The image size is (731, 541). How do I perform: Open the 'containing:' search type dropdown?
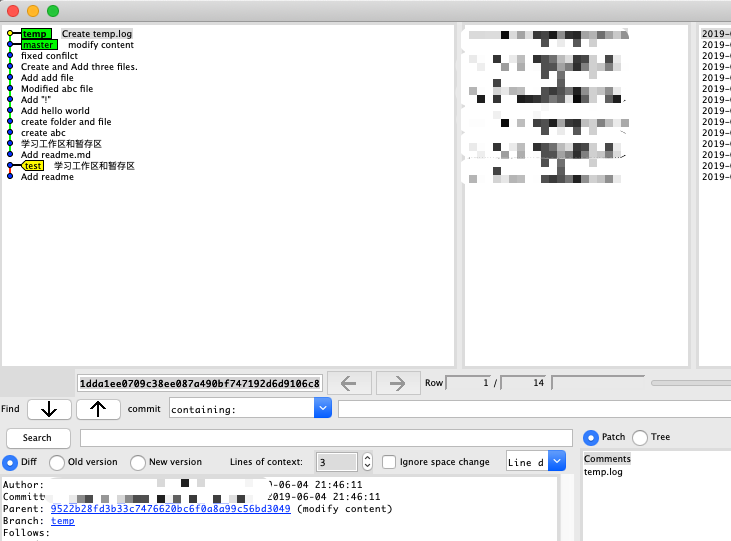pyautogui.click(x=322, y=408)
